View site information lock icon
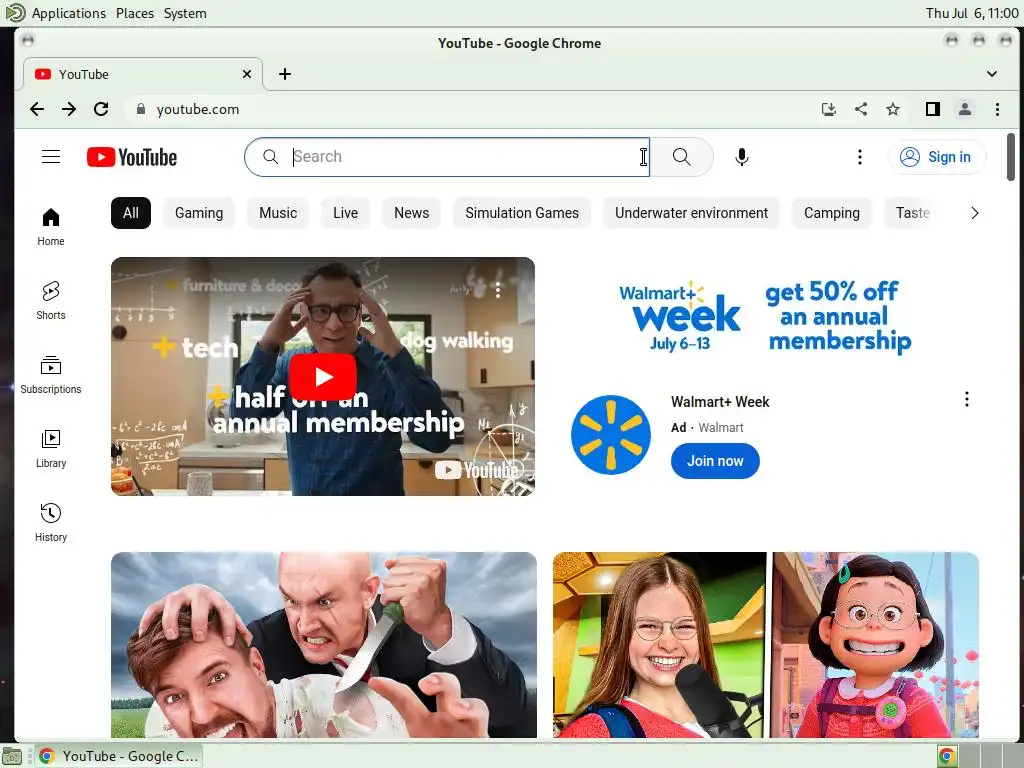1024x768 pixels. tap(140, 109)
